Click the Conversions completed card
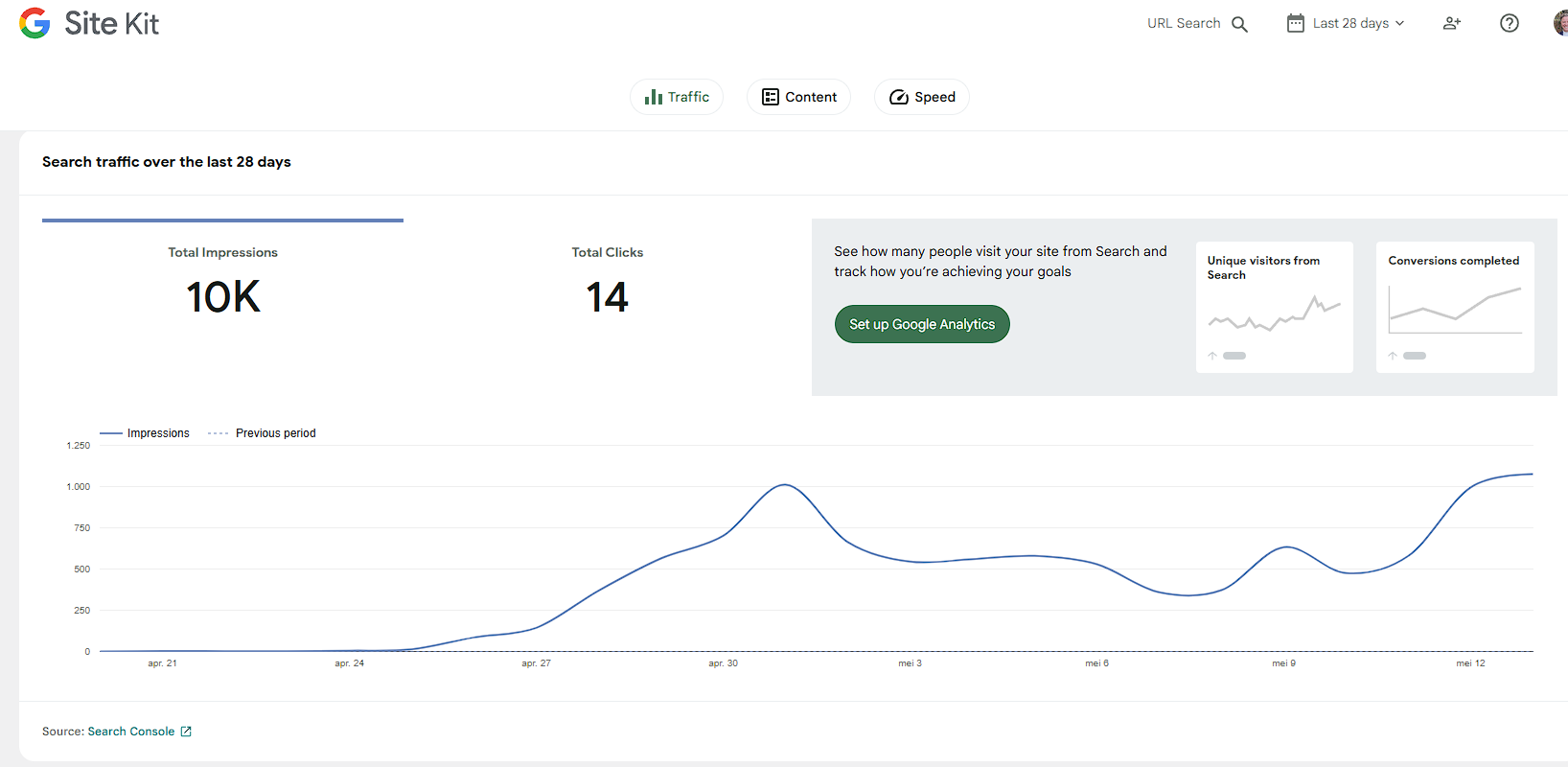The width and height of the screenshot is (1568, 767). pyautogui.click(x=1455, y=307)
